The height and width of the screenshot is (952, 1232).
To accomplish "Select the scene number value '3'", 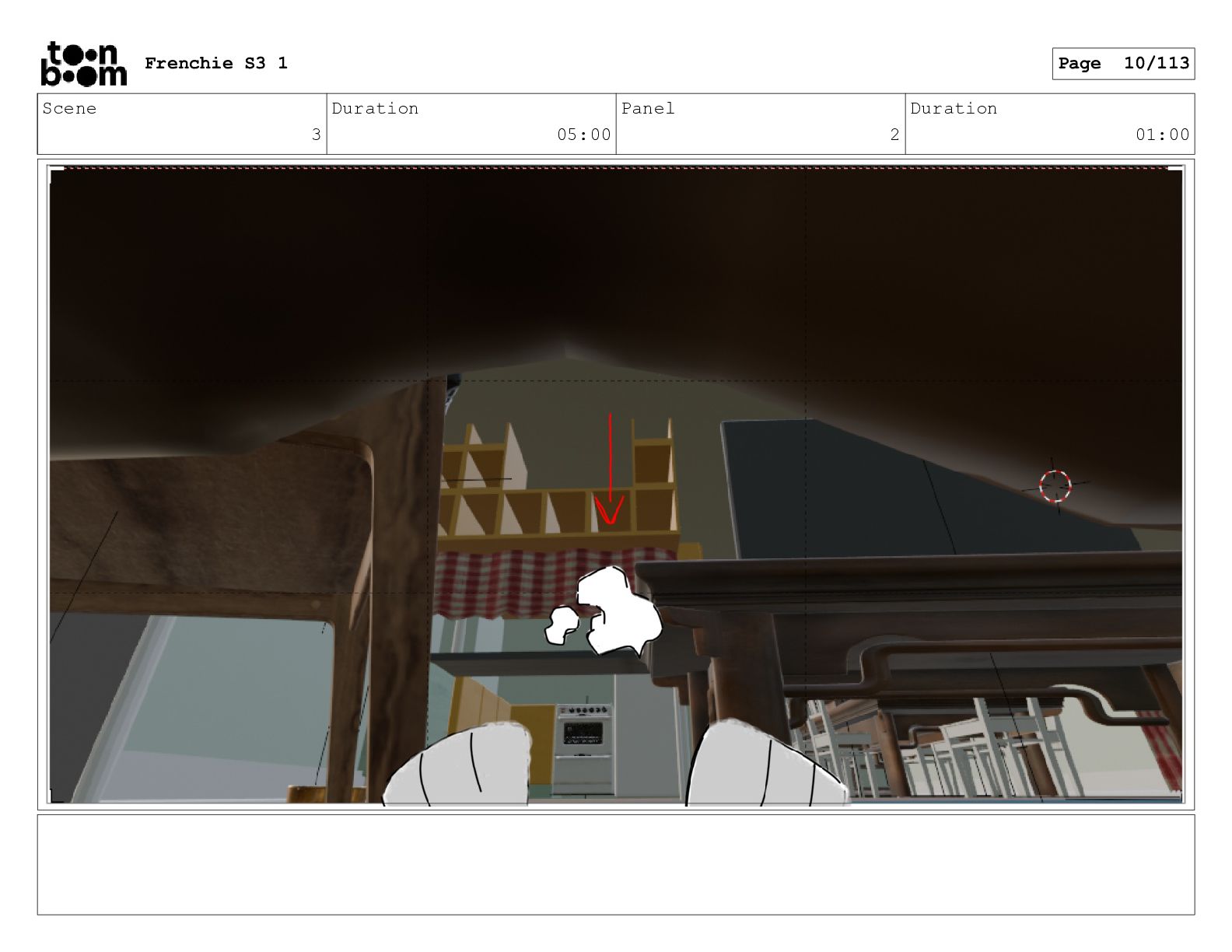I will tap(316, 135).
